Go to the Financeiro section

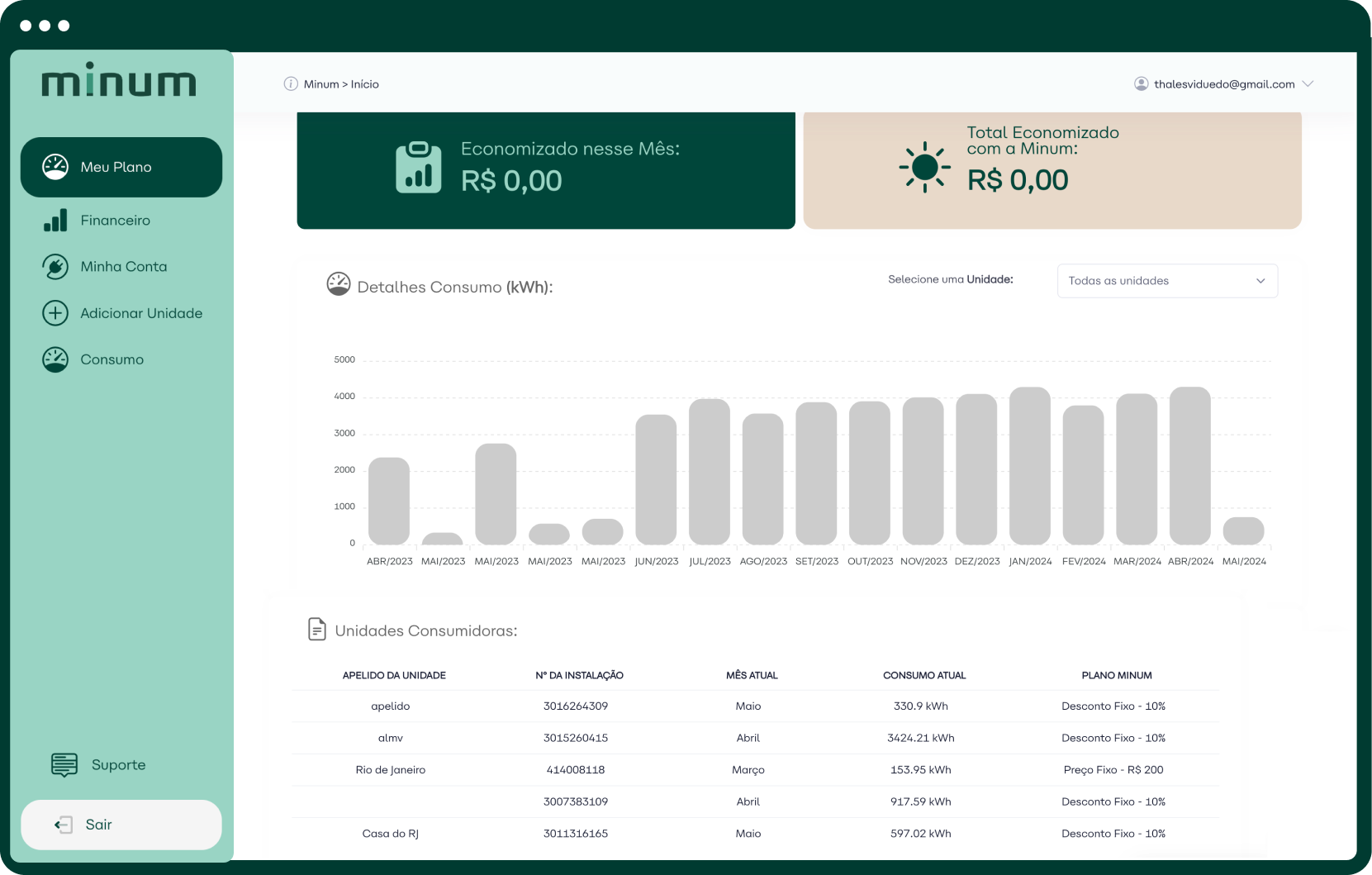pos(115,221)
